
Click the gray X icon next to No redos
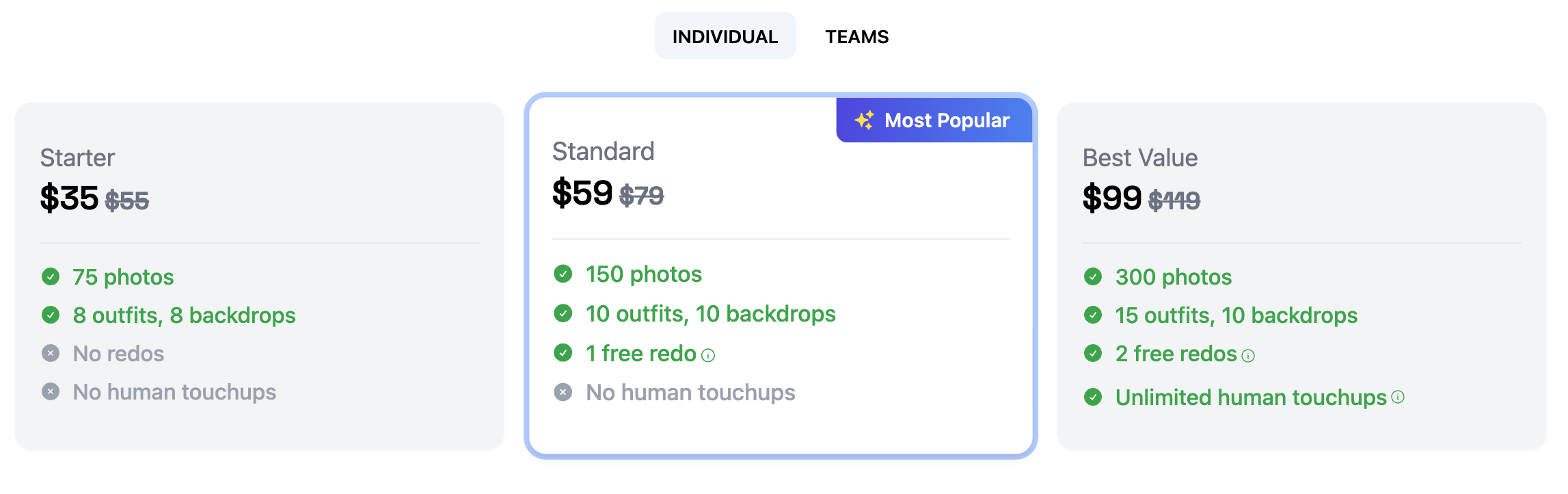(x=51, y=354)
